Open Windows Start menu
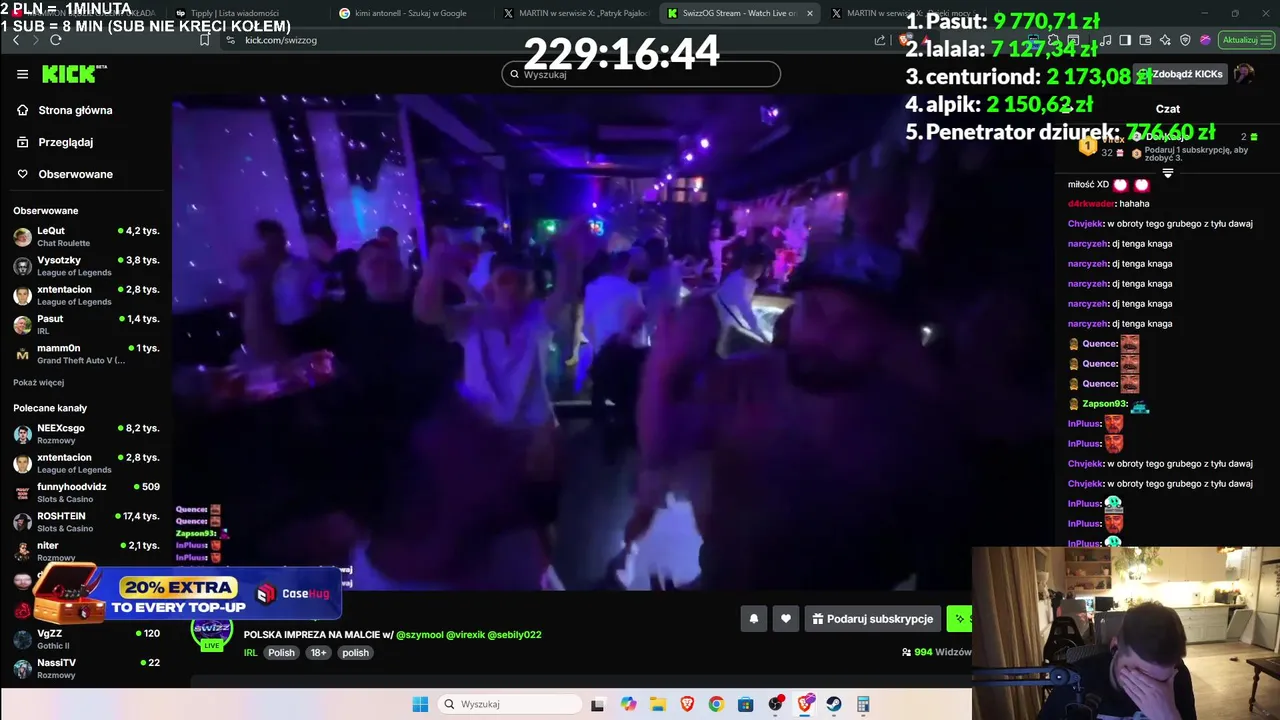The height and width of the screenshot is (720, 1280). 419,704
